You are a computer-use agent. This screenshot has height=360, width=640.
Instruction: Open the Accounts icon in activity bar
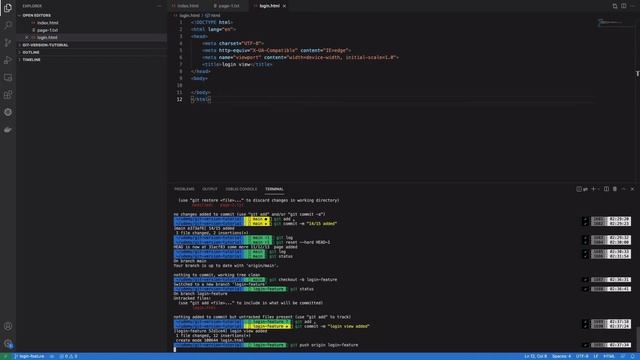(x=8, y=326)
